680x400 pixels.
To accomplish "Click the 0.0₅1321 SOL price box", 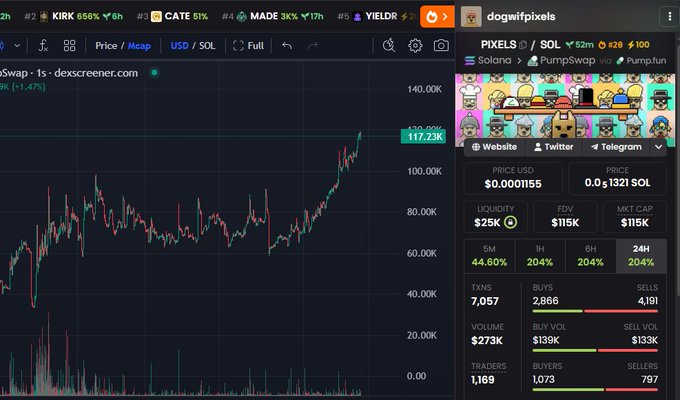I will click(618, 178).
